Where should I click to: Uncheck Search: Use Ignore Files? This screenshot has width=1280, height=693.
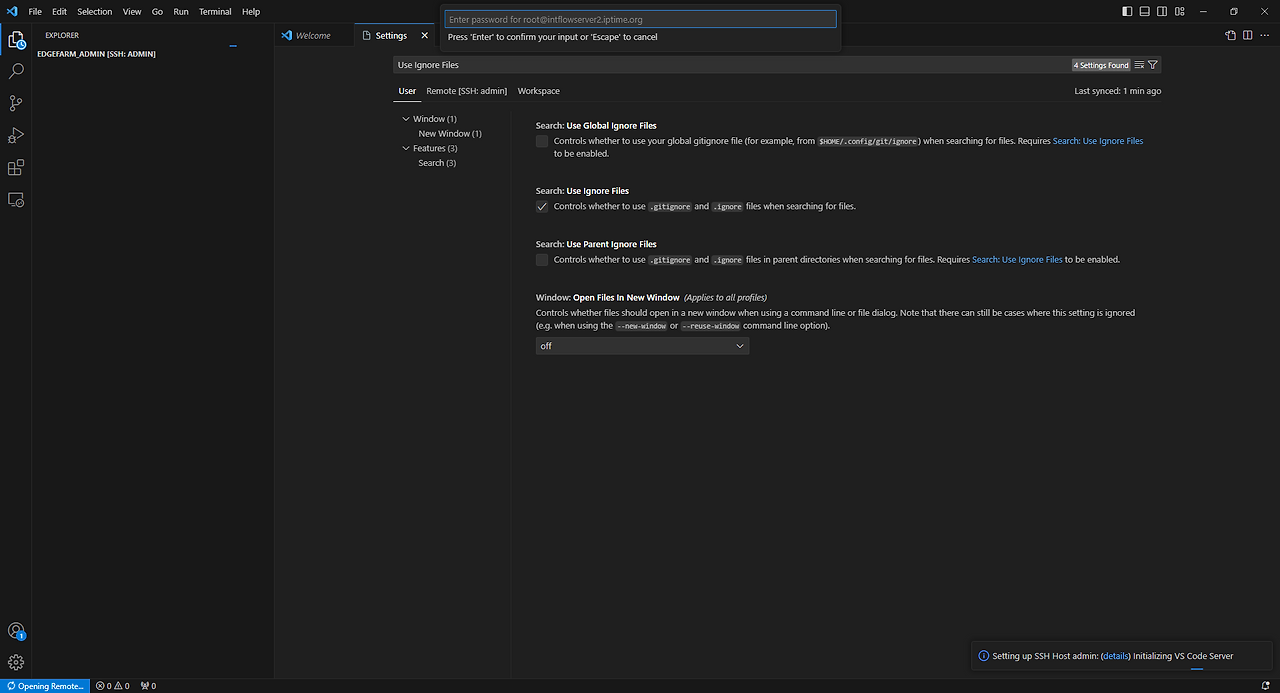coord(541,206)
